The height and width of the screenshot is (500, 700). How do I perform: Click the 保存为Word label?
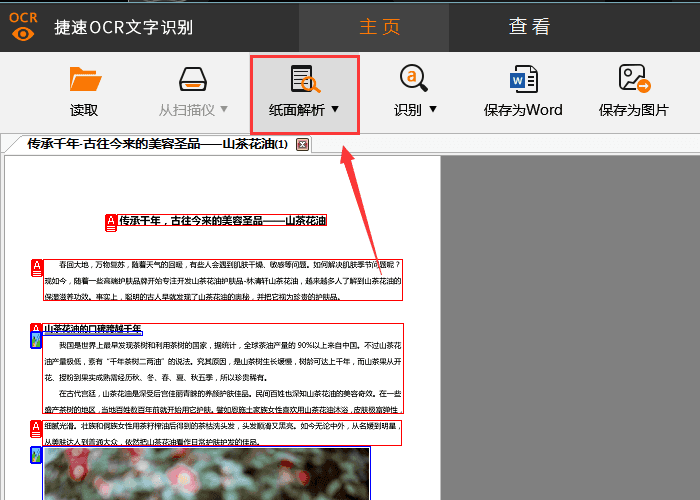pos(523,110)
